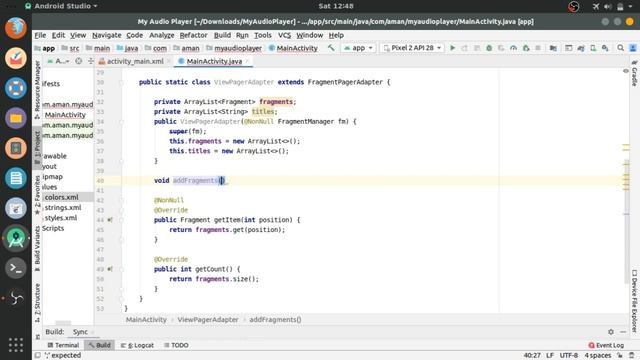This screenshot has width=640, height=360.
Task: Click the UTF-8 encoding indicator
Action: (569, 356)
